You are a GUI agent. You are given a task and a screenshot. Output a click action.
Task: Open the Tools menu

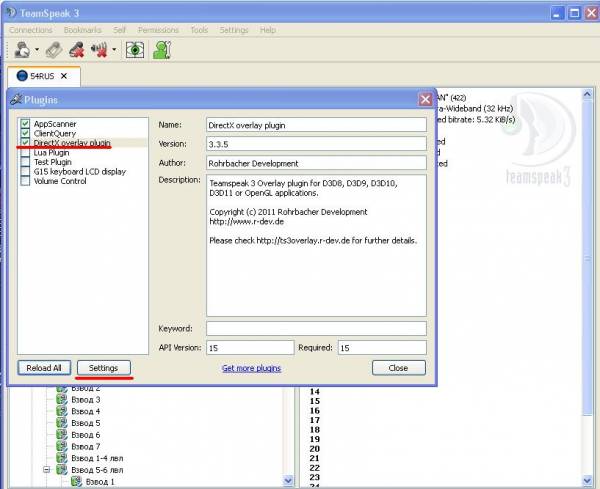point(199,30)
